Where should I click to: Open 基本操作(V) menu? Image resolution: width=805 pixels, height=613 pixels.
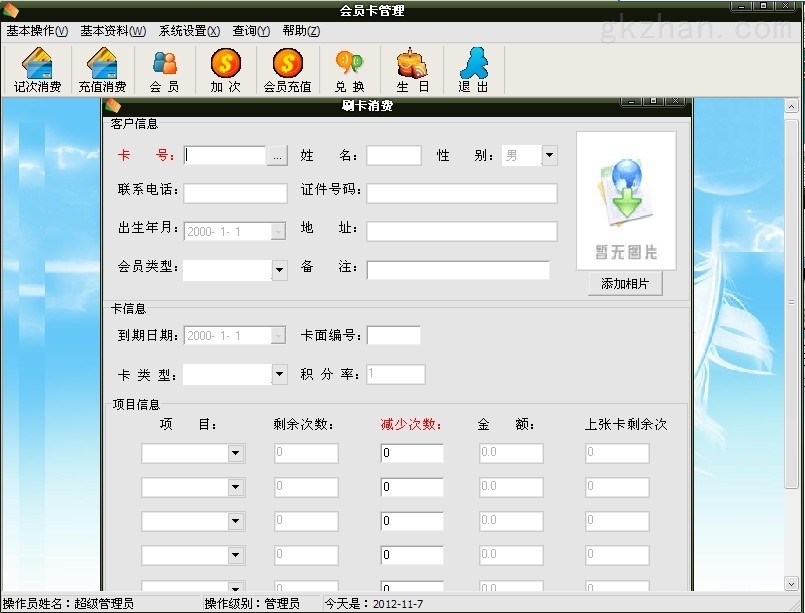pos(37,31)
